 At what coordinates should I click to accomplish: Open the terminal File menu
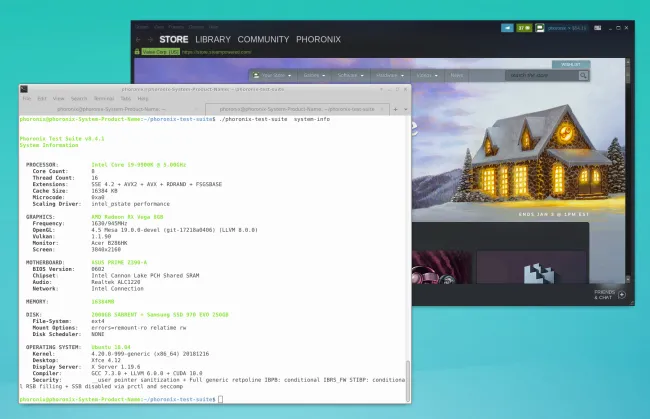coord(27,99)
